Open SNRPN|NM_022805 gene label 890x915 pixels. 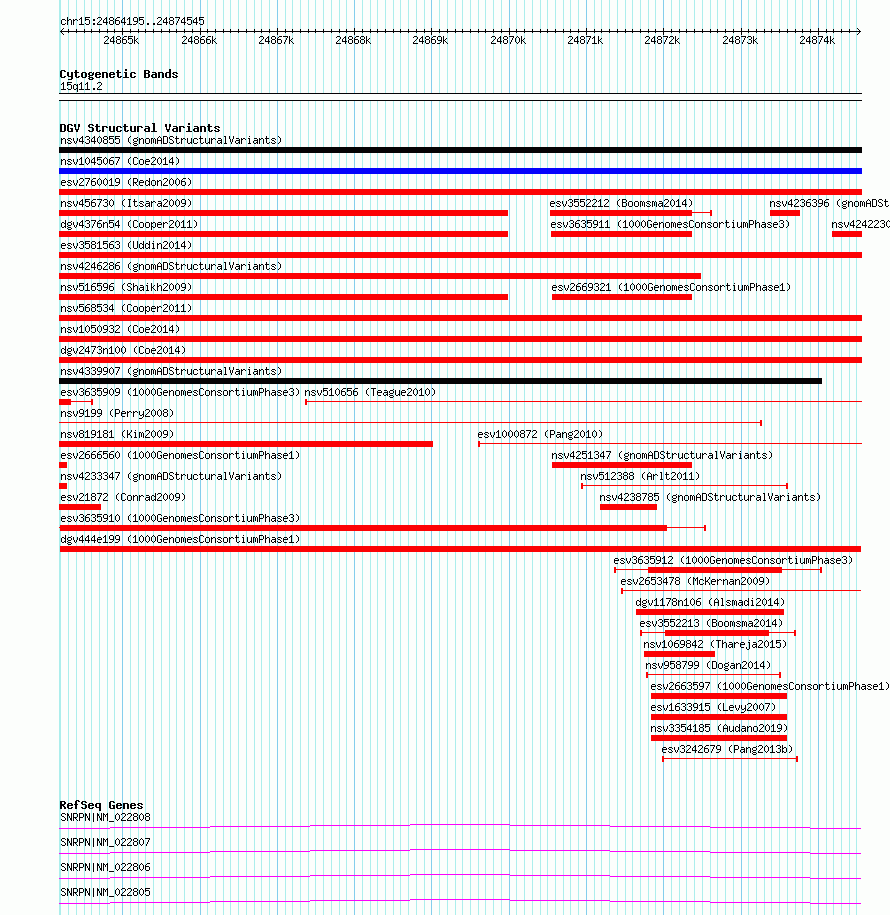106,893
